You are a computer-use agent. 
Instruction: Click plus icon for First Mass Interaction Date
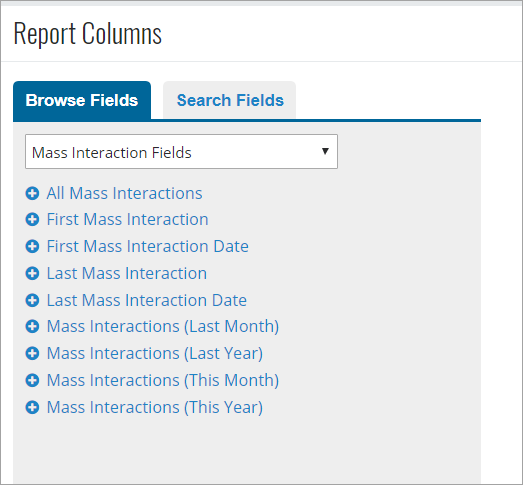pyautogui.click(x=32, y=247)
